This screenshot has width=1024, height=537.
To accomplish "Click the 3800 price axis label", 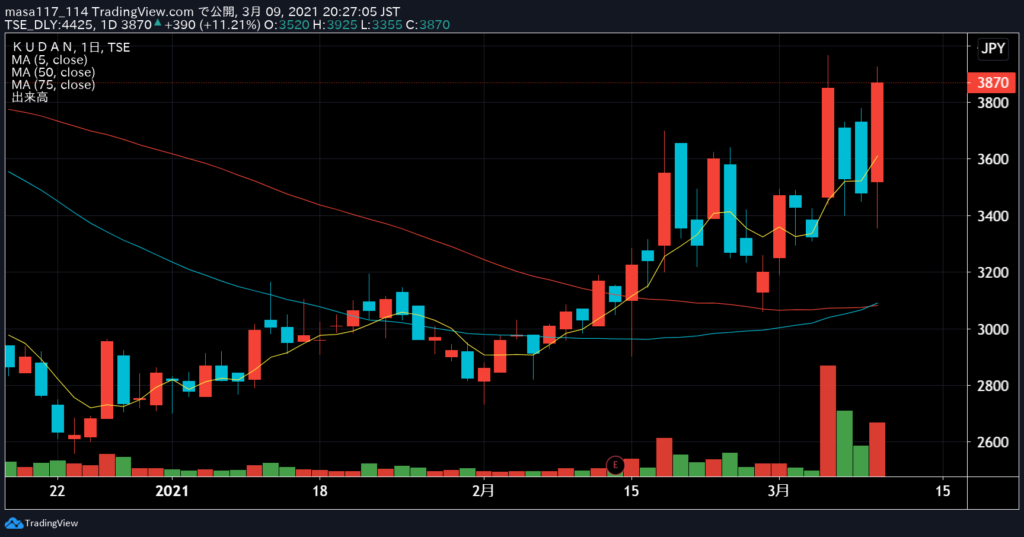I will click(992, 103).
